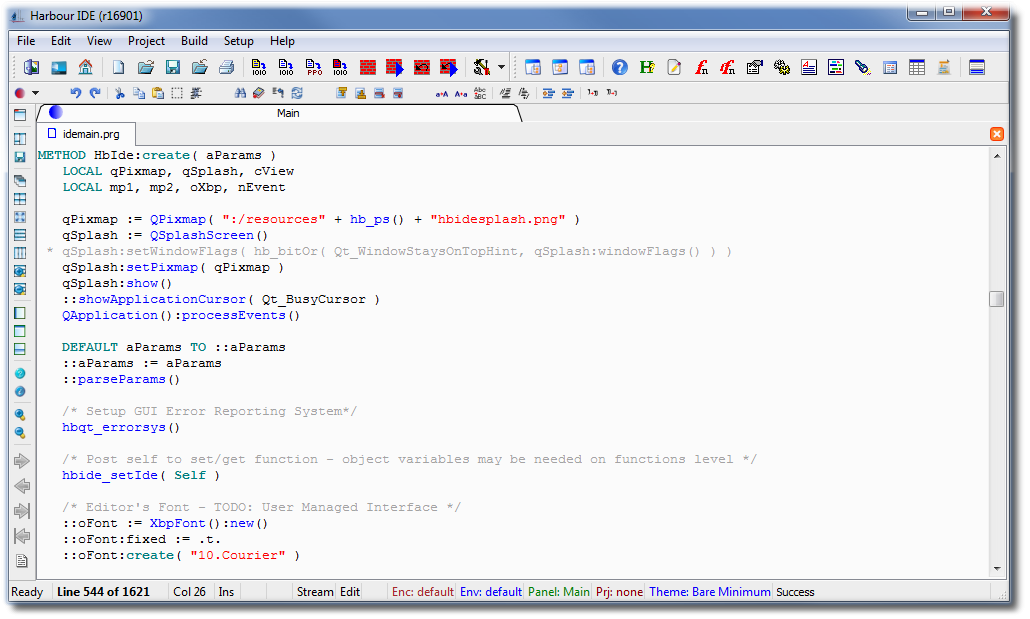Viewport: 1030px width, 619px height.
Task: Click the flashlight icon in the toolbar
Action: click(862, 68)
